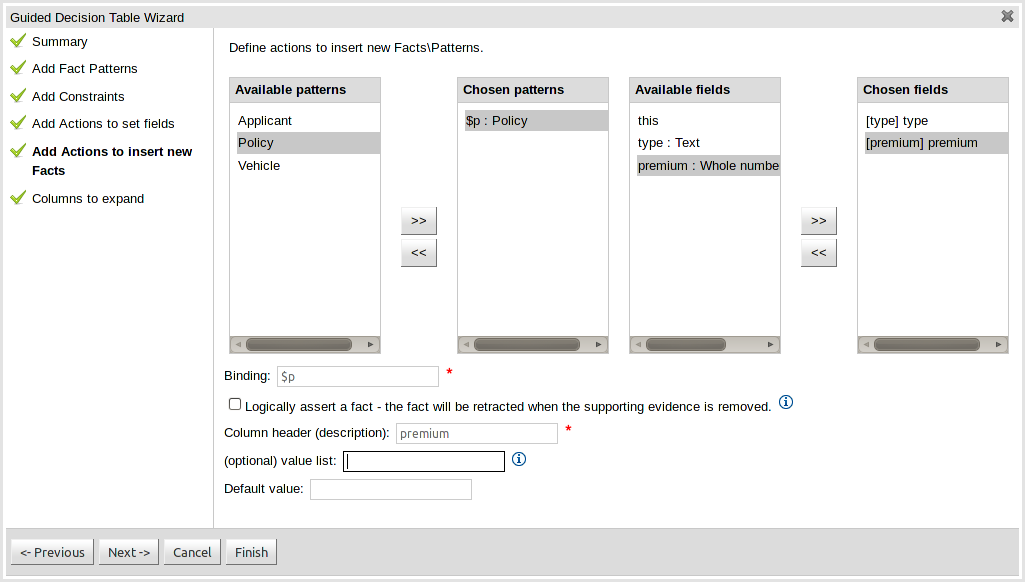1025x582 pixels.
Task: Move pattern to chosen with >> button
Action: [418, 221]
